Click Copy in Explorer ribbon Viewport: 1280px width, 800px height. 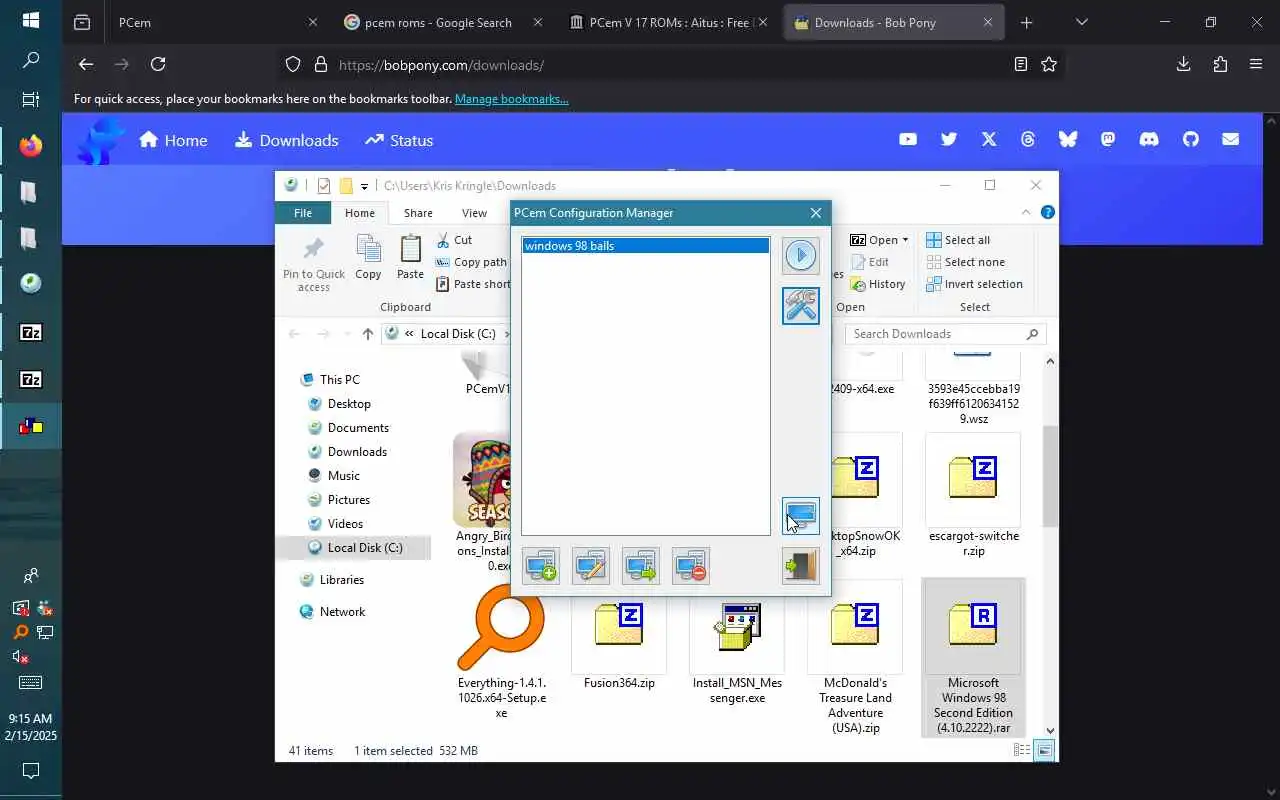(x=368, y=258)
